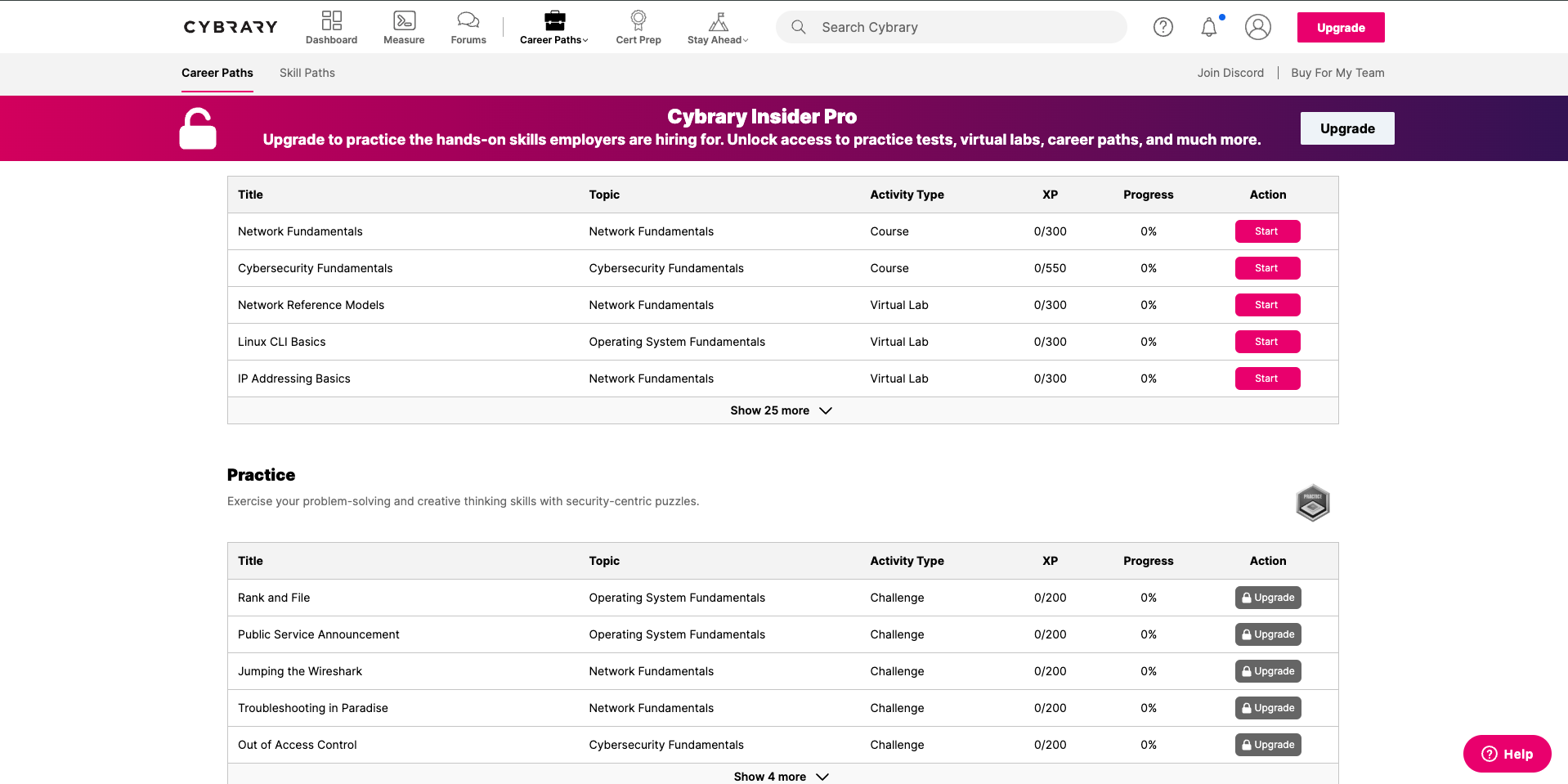Screen dimensions: 1568x784
Task: Click the Public Service Announcement title
Action: tap(318, 634)
